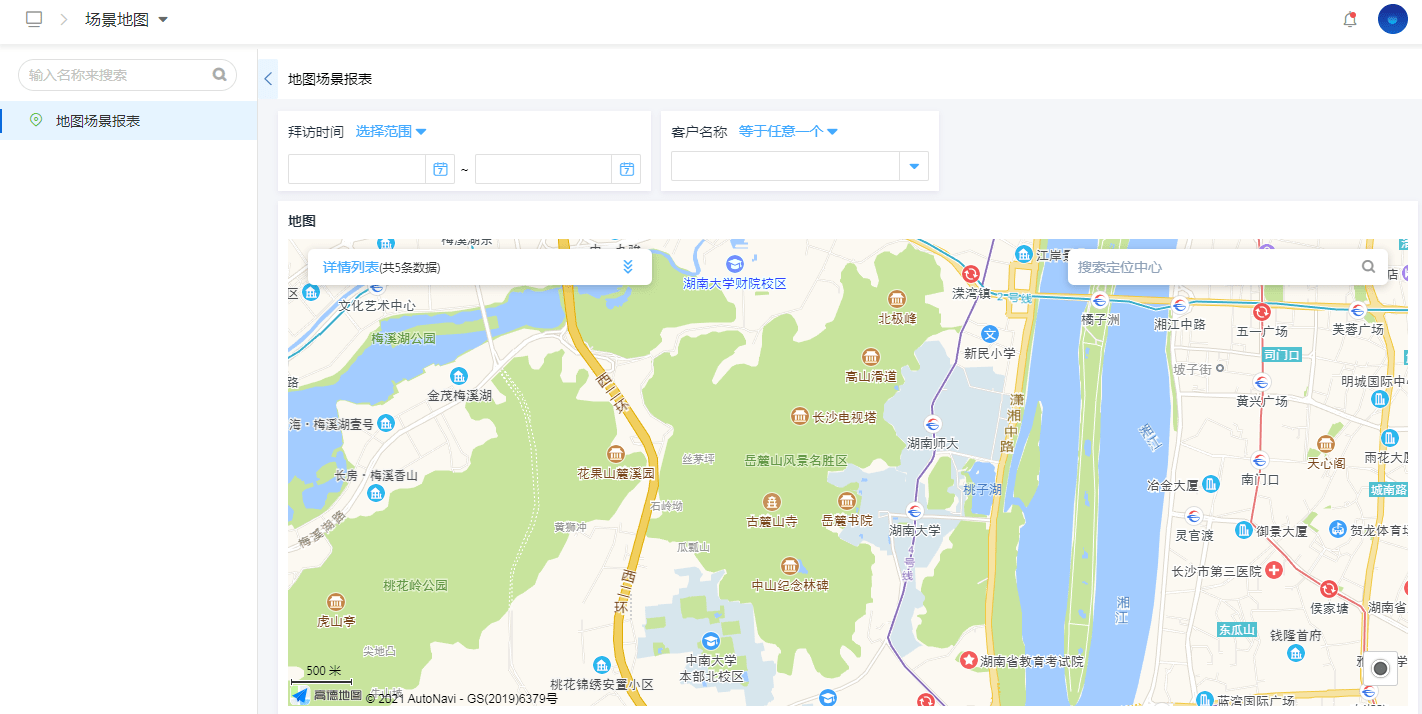Expand the 详情列表 details list
1422x714 pixels.
pyautogui.click(x=628, y=267)
